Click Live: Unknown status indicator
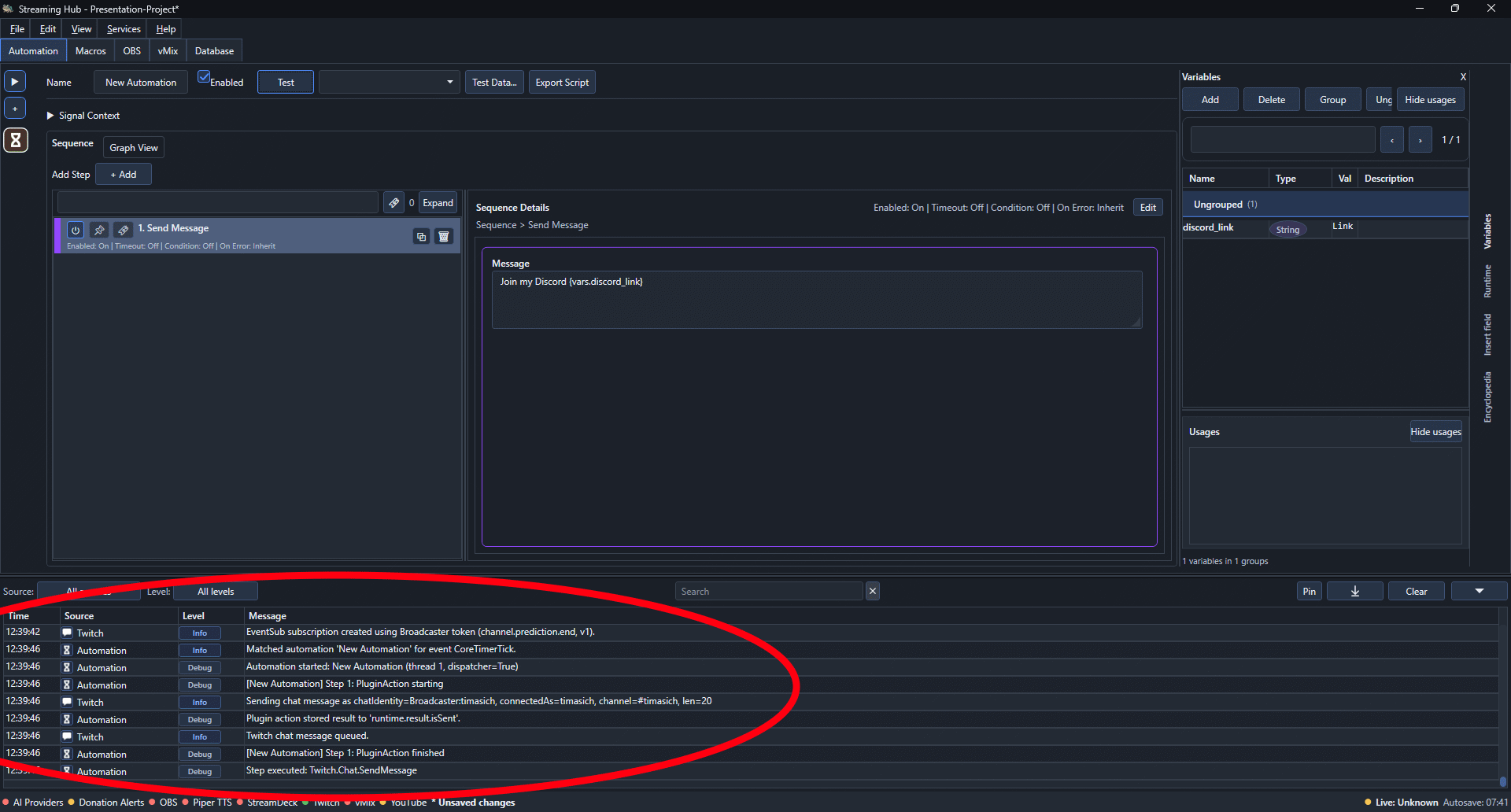The width and height of the screenshot is (1511, 812). (1402, 803)
